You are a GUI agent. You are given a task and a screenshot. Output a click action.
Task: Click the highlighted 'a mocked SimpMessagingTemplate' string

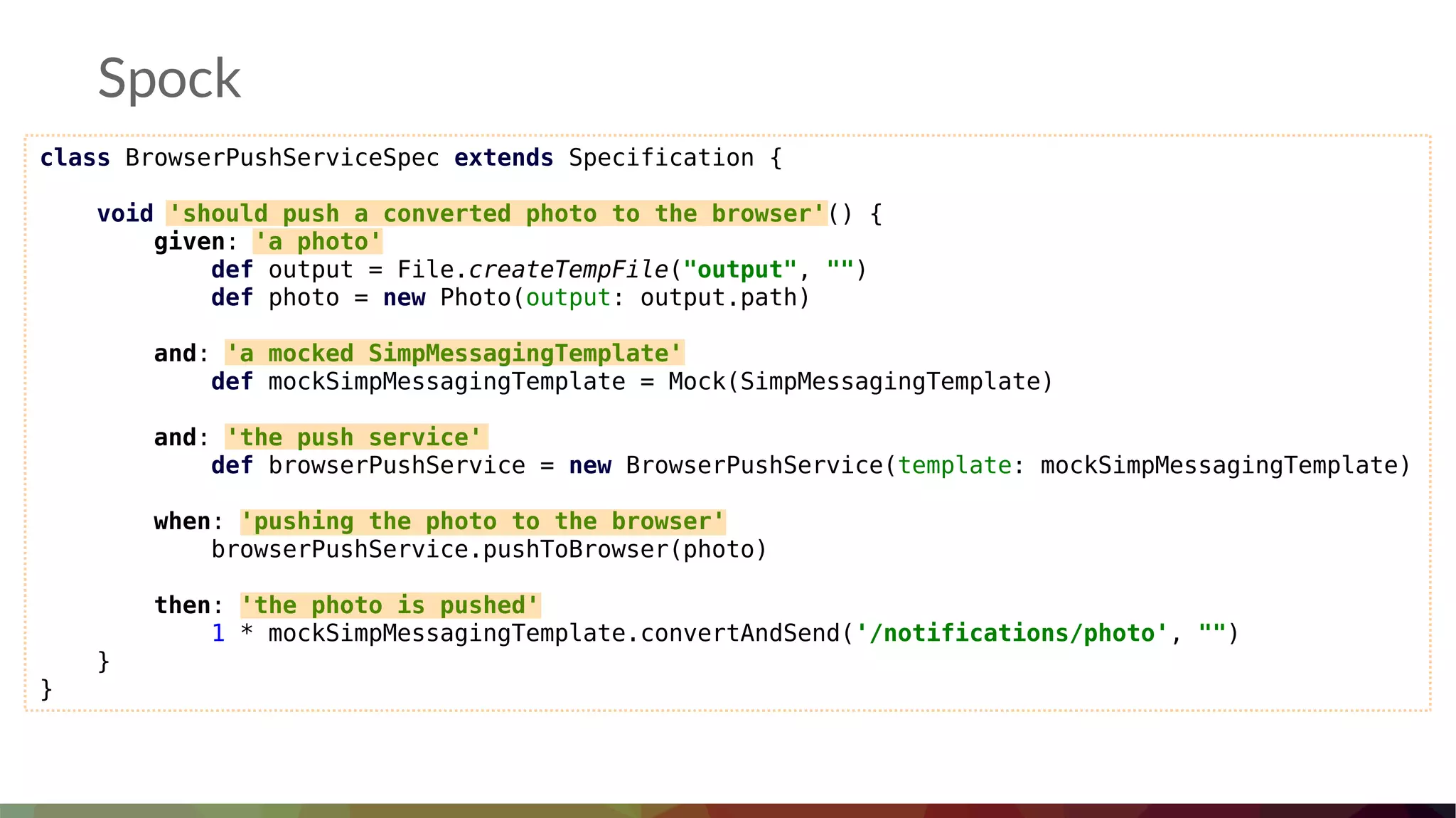pyautogui.click(x=454, y=353)
